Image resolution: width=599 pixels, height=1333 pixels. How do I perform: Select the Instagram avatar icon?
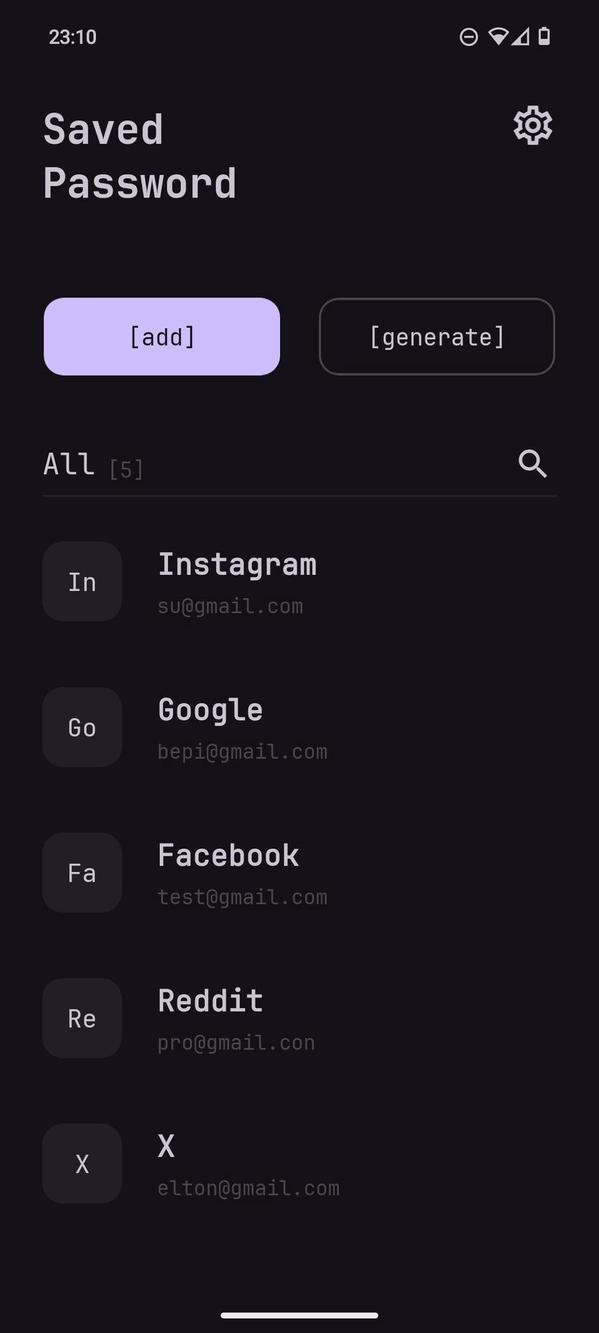point(81,581)
